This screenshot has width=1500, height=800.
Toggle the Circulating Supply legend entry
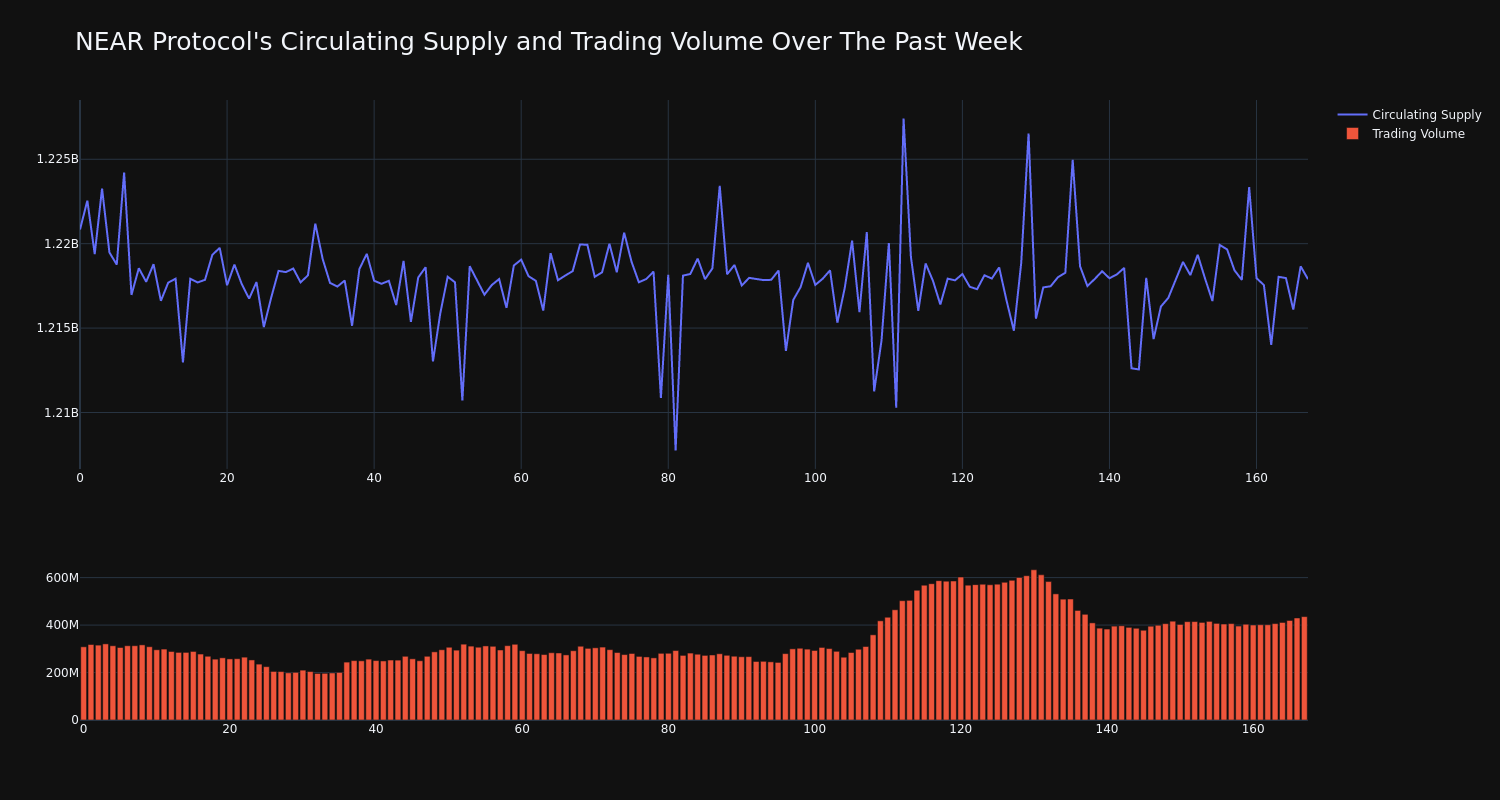(1409, 115)
